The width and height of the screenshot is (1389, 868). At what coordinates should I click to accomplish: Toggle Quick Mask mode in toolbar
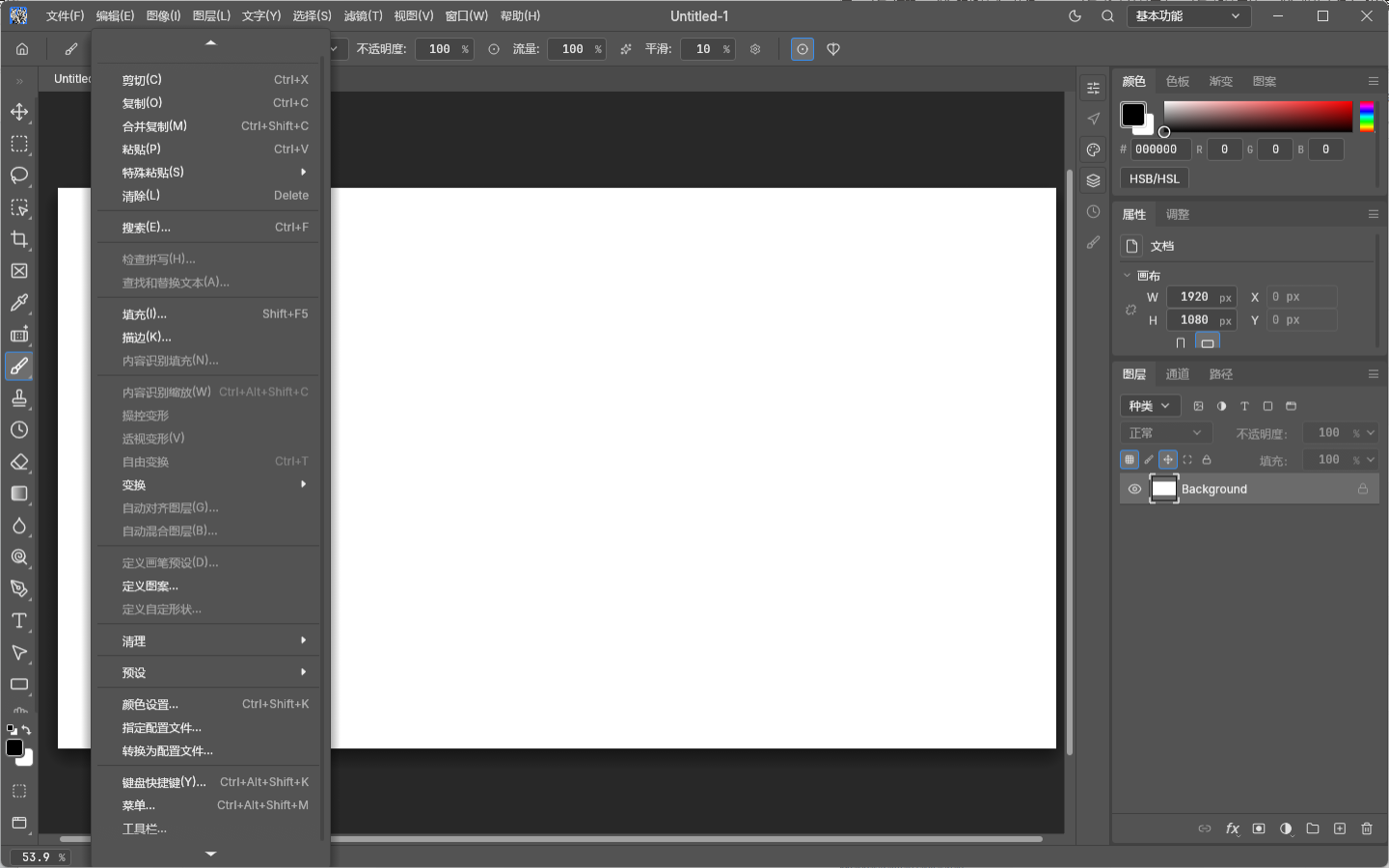tap(19, 791)
